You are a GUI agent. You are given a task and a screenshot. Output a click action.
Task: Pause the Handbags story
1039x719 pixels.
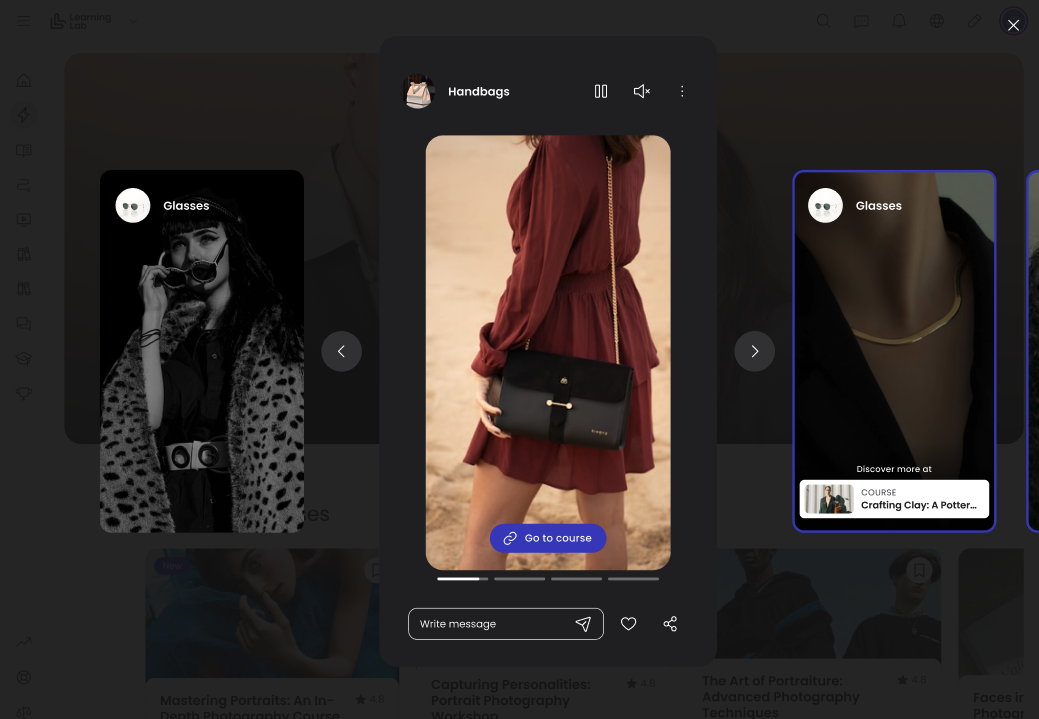coord(601,91)
